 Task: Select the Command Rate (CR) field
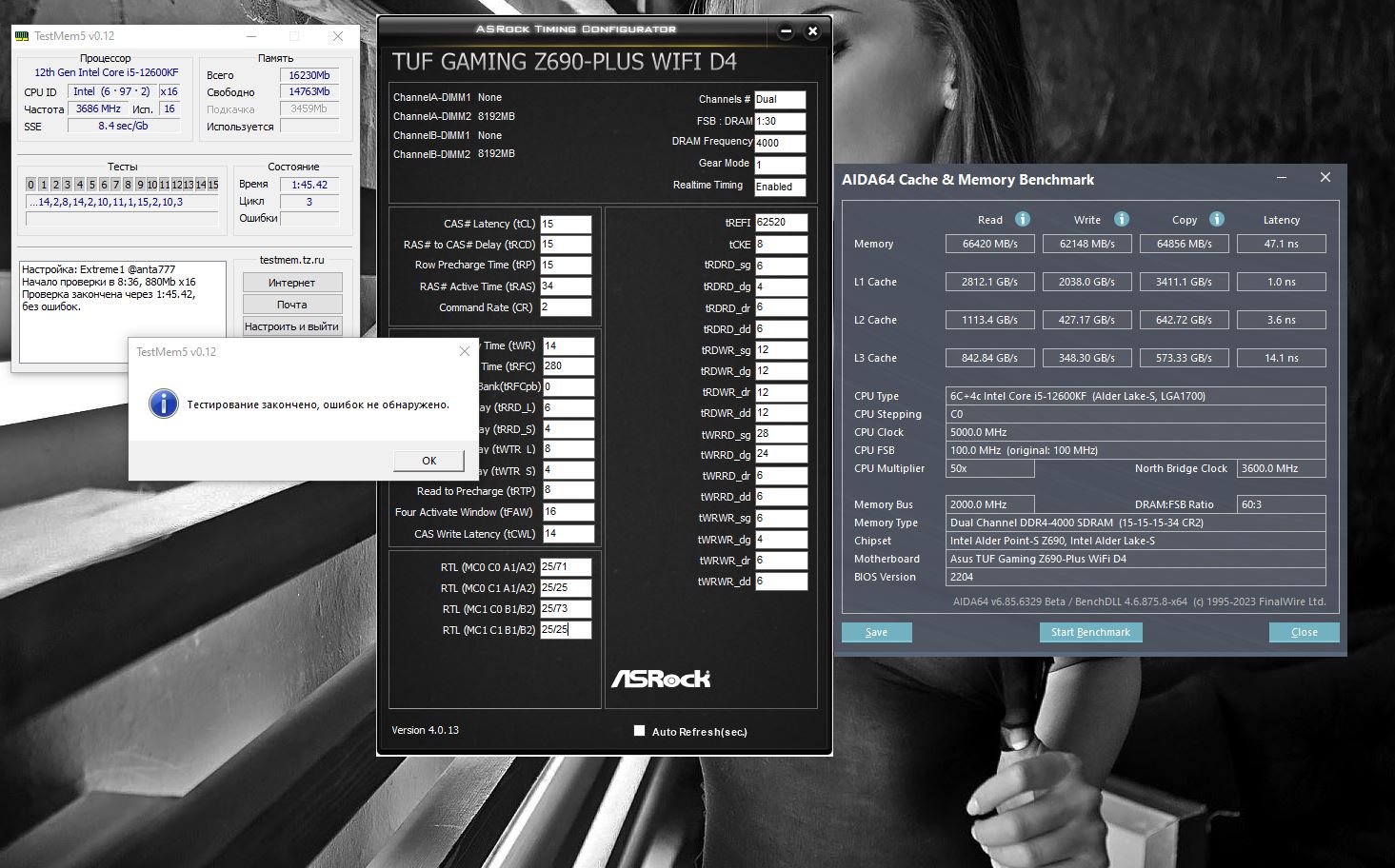click(566, 307)
